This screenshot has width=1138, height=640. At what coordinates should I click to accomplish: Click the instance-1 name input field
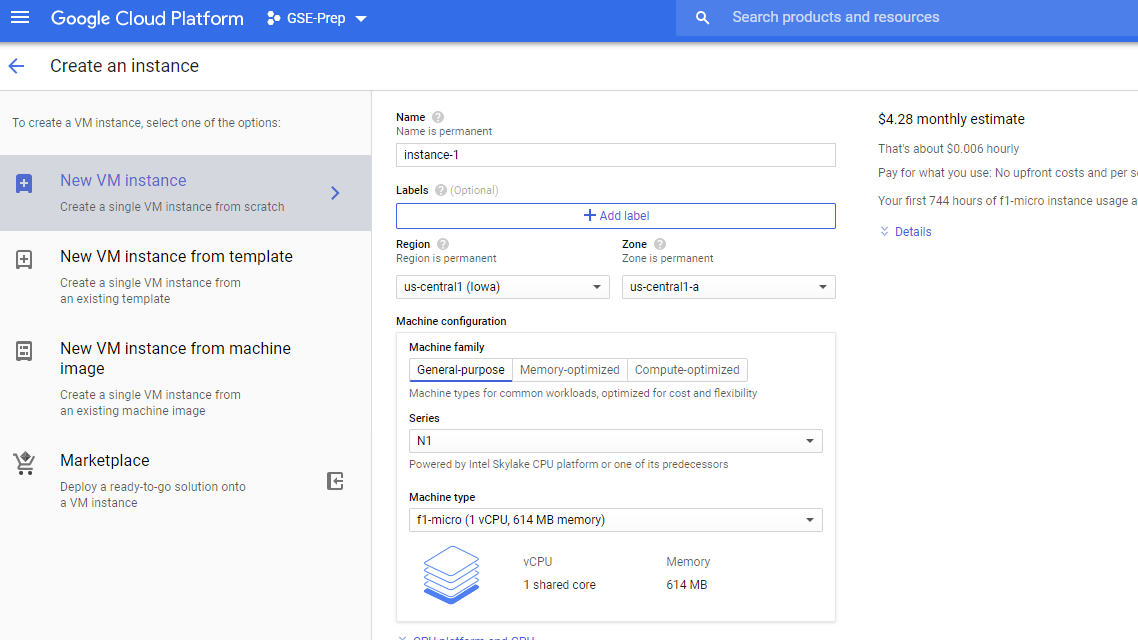pyautogui.click(x=615, y=155)
